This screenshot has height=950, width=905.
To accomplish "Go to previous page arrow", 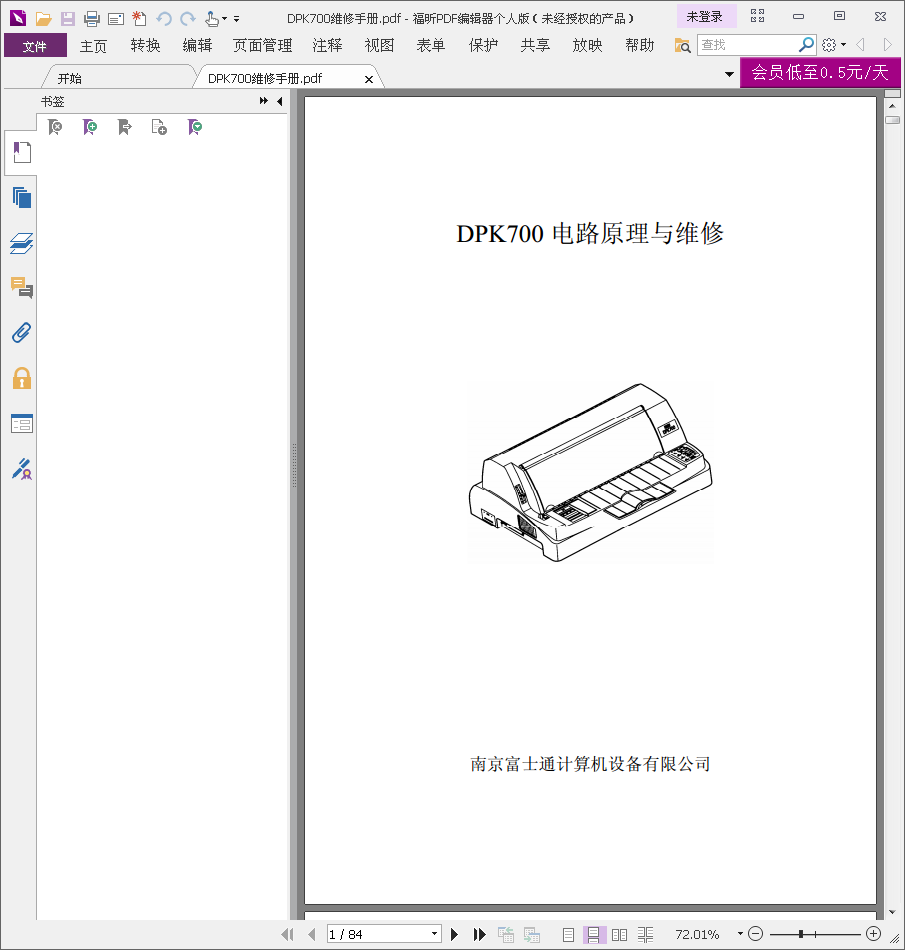I will pos(311,934).
